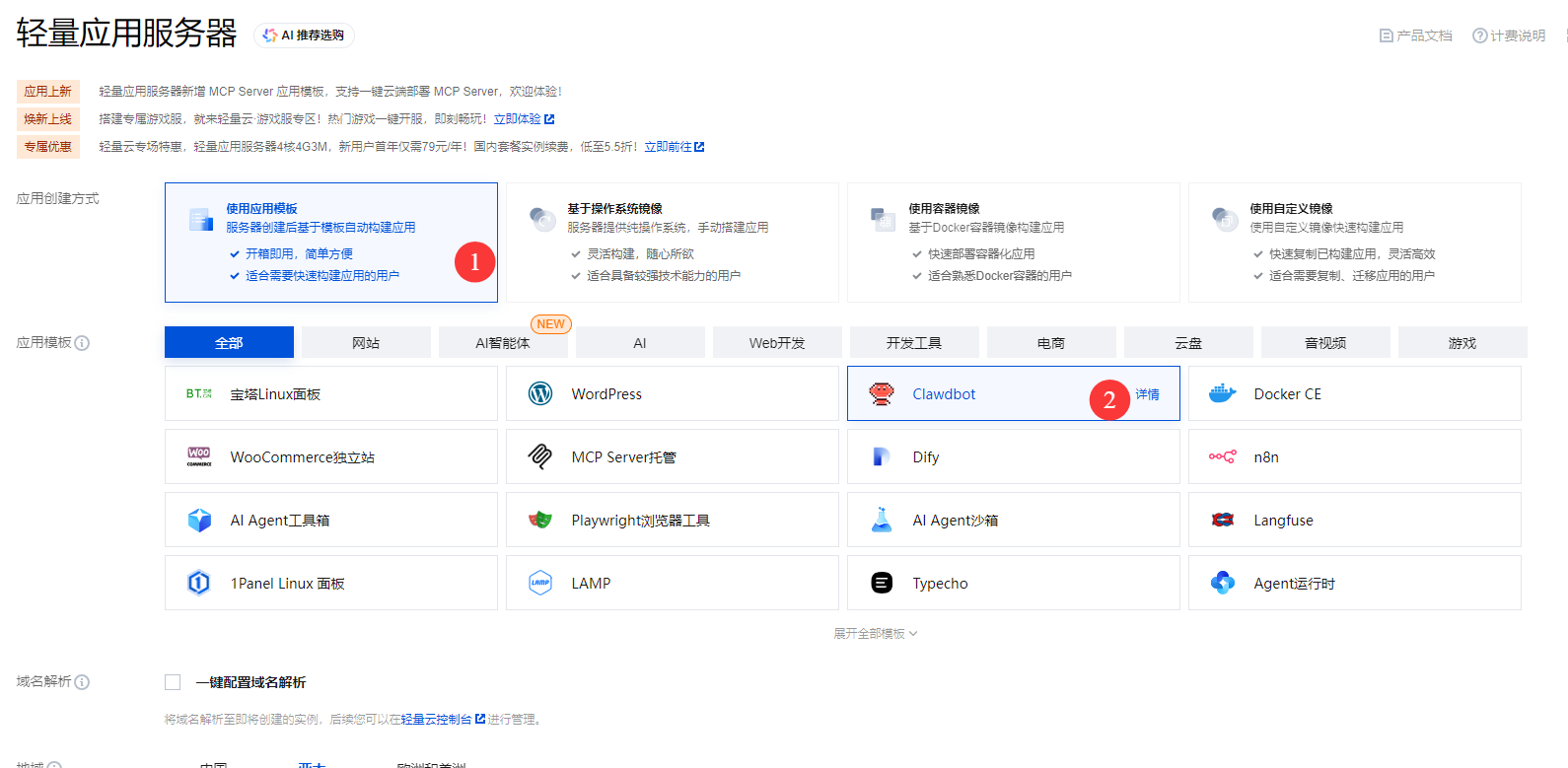Click the WooCommerce logo icon

click(199, 456)
